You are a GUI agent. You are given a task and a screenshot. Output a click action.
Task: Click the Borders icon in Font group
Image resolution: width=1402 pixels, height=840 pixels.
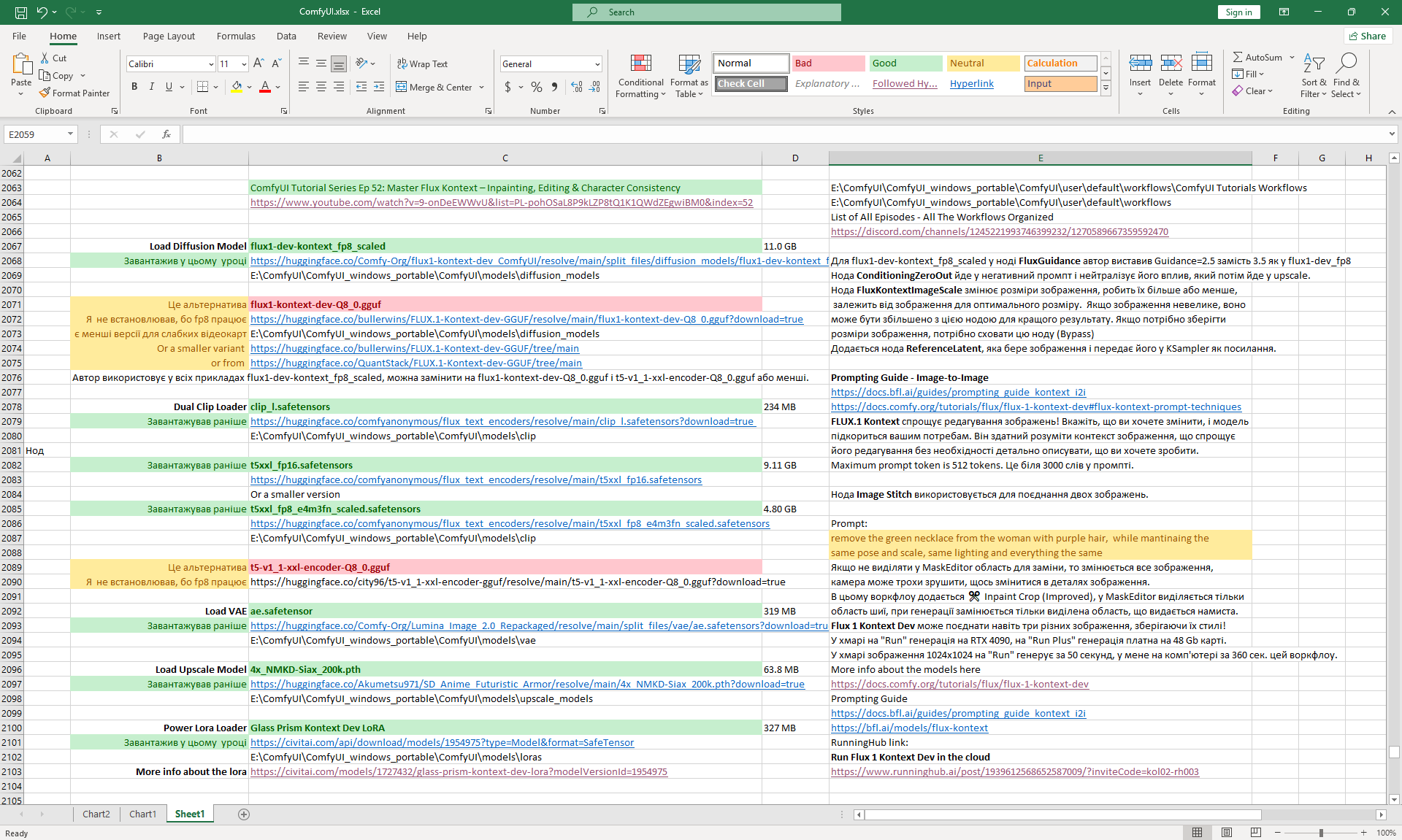(x=203, y=87)
